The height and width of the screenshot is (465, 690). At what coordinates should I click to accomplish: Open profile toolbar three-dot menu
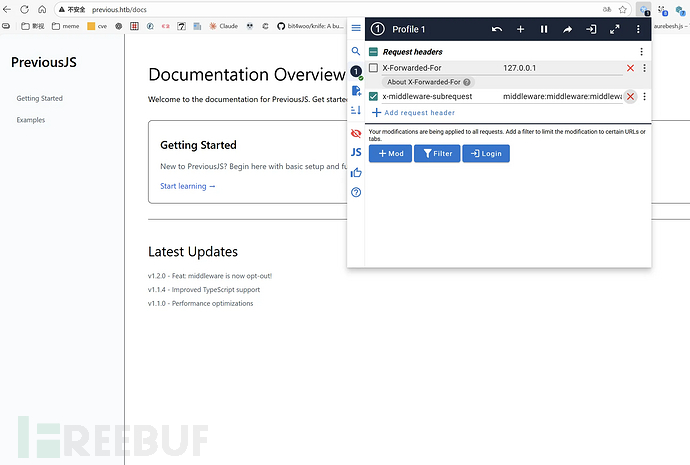pos(638,29)
